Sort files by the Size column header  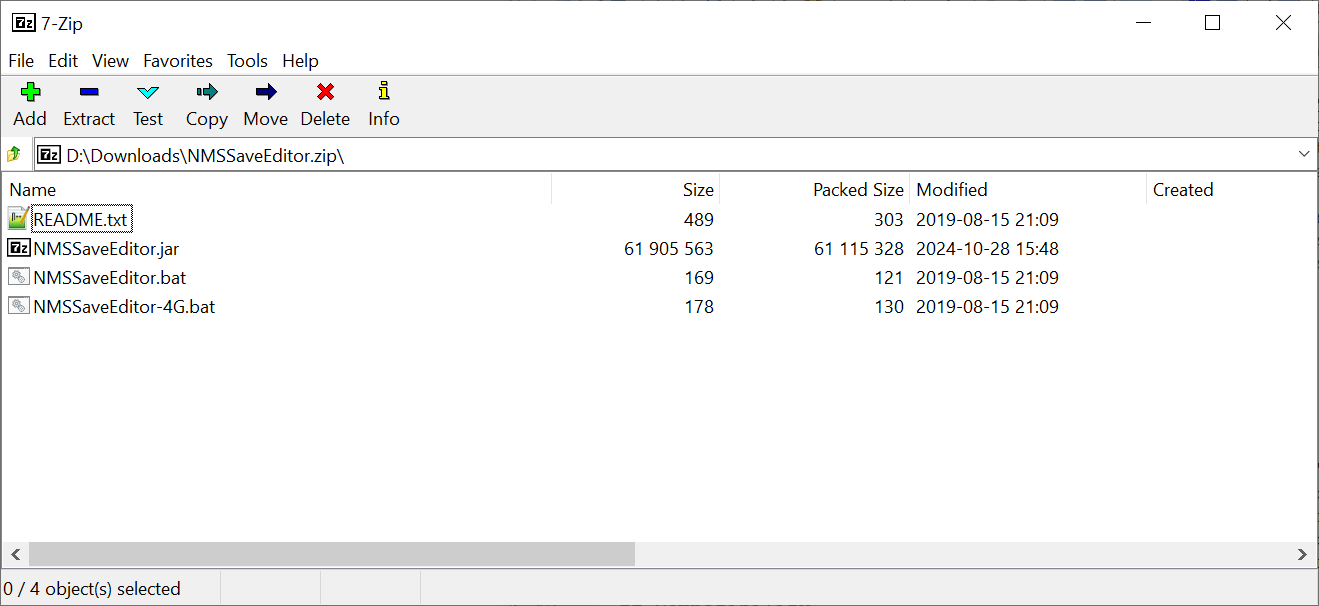click(697, 189)
